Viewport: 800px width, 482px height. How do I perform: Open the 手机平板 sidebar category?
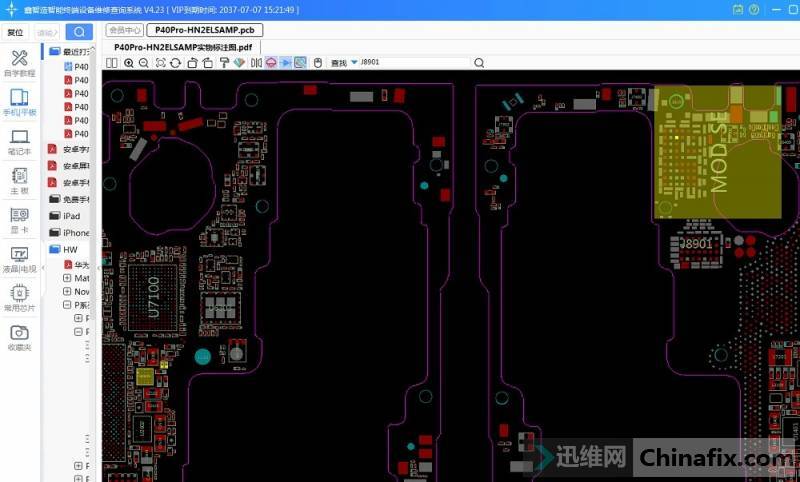(19, 103)
